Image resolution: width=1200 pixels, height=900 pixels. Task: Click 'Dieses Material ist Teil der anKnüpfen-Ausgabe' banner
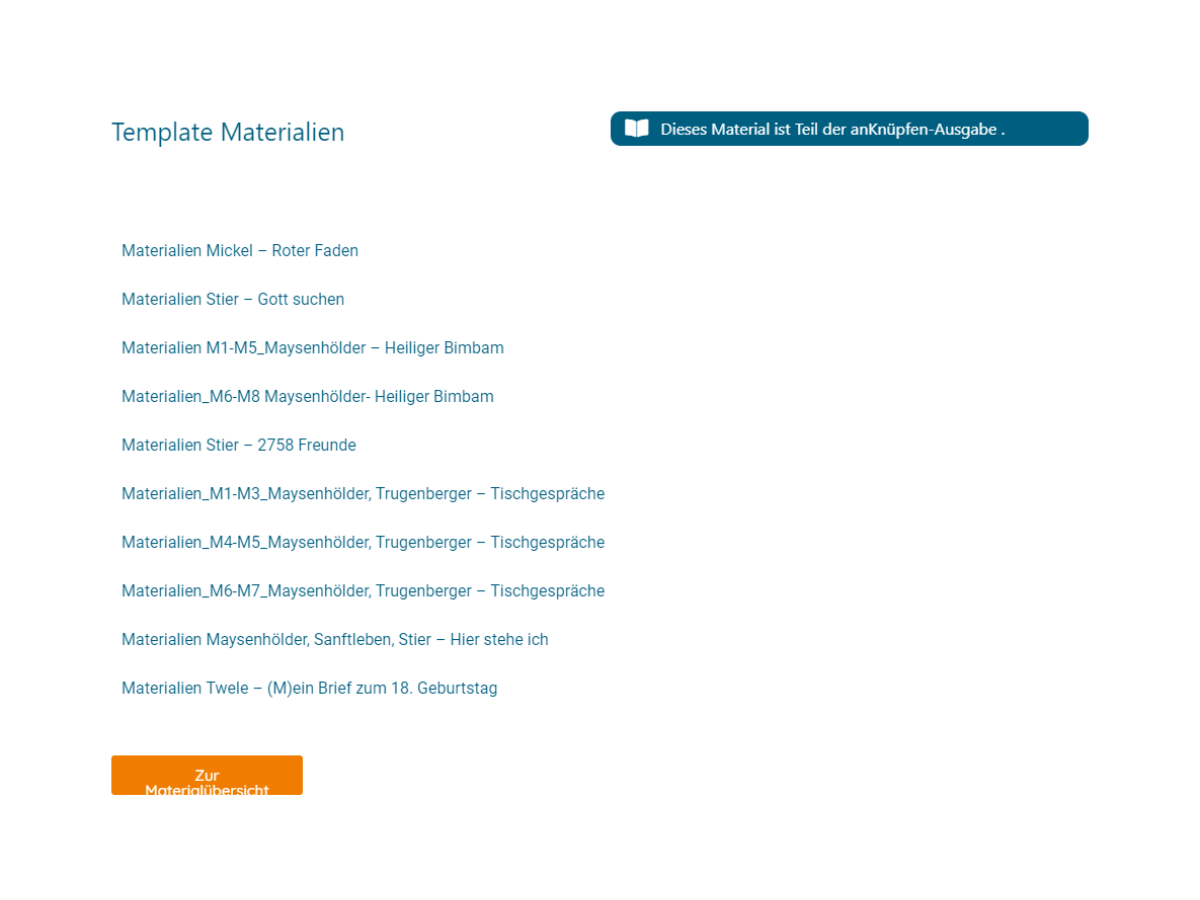click(x=849, y=129)
